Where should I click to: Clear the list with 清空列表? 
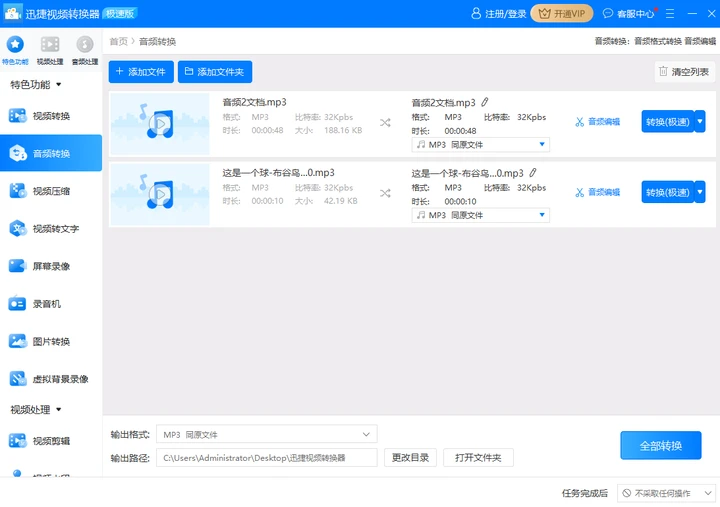click(x=684, y=72)
